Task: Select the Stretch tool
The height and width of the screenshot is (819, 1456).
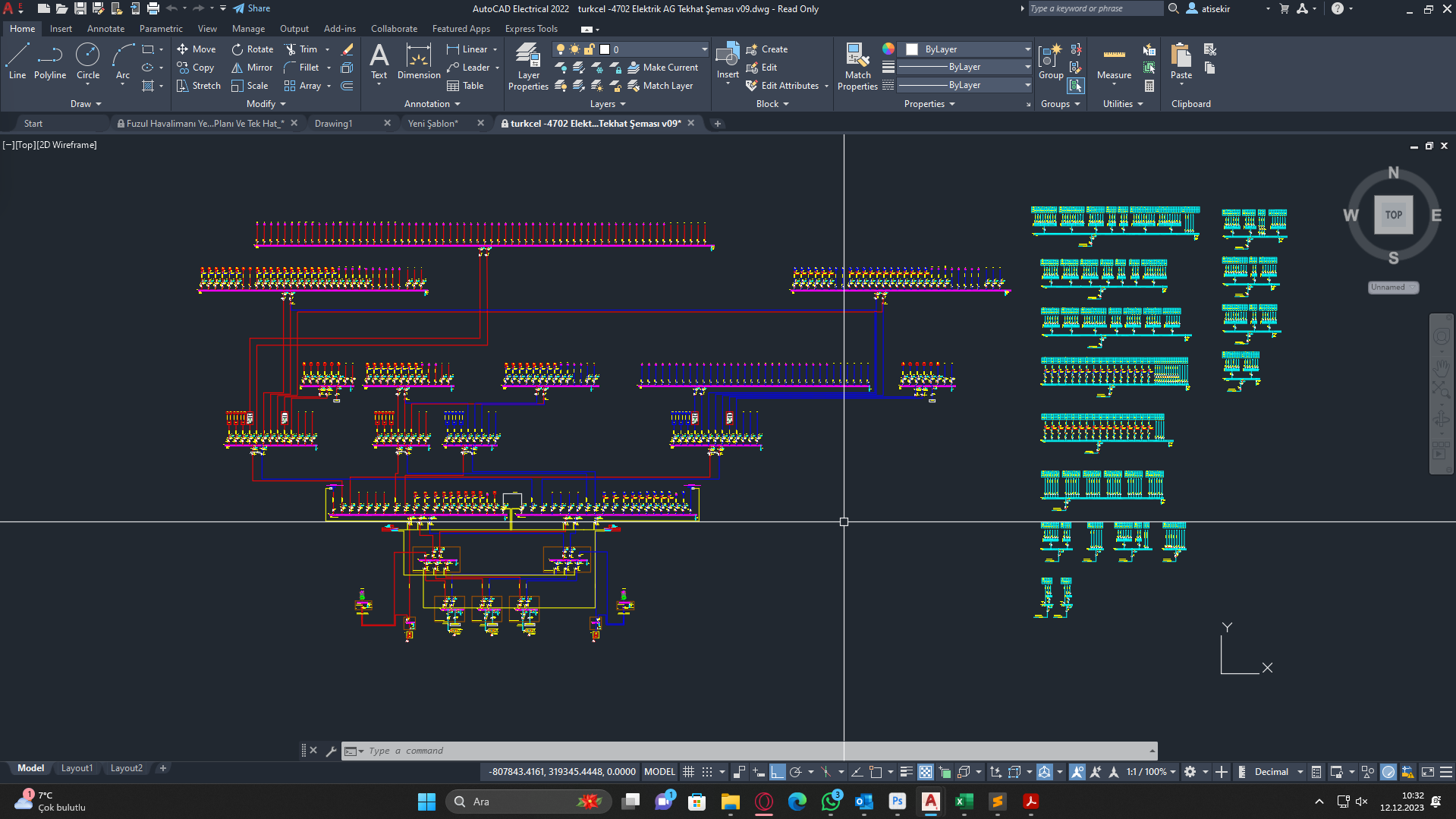Action: (x=199, y=86)
